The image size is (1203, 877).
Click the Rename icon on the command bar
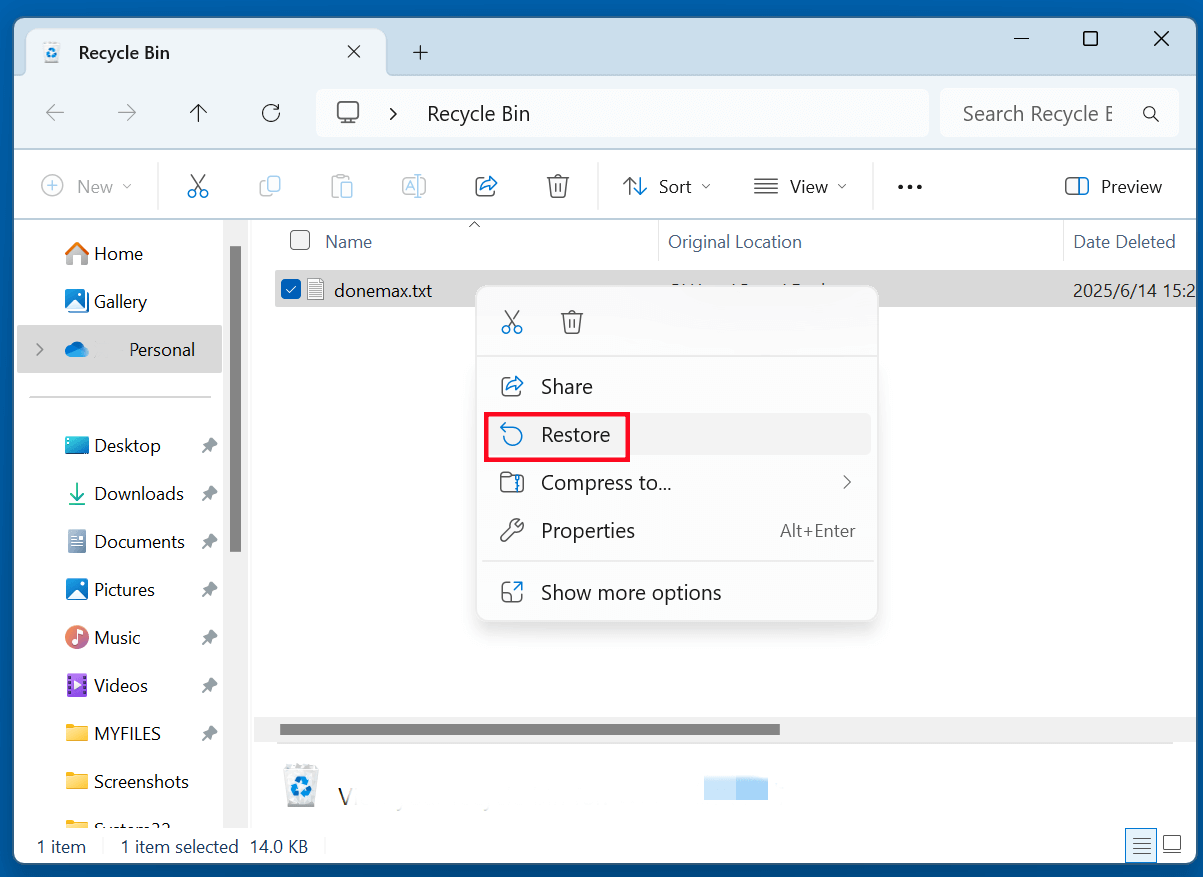point(413,186)
